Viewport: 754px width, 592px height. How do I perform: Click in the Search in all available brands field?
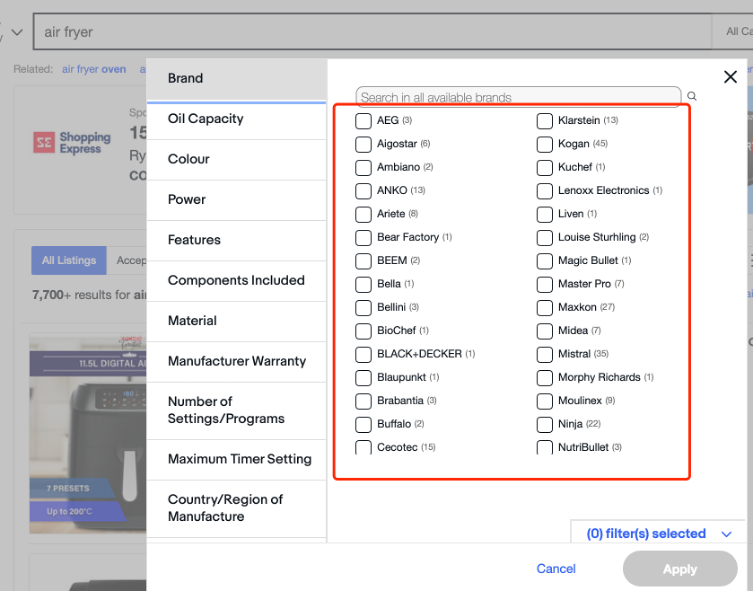pyautogui.click(x=518, y=97)
